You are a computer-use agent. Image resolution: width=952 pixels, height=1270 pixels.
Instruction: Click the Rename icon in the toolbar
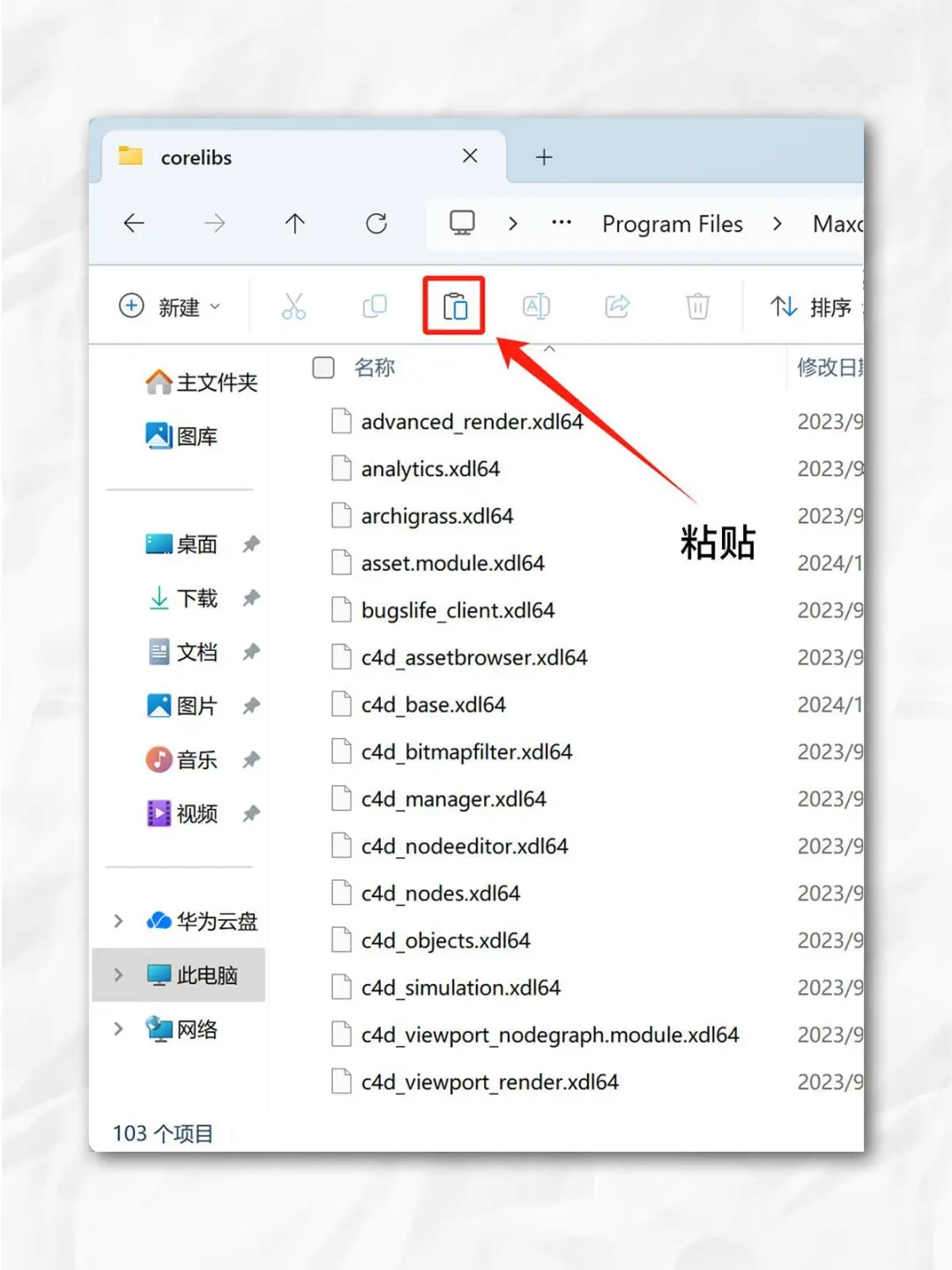[x=535, y=306]
